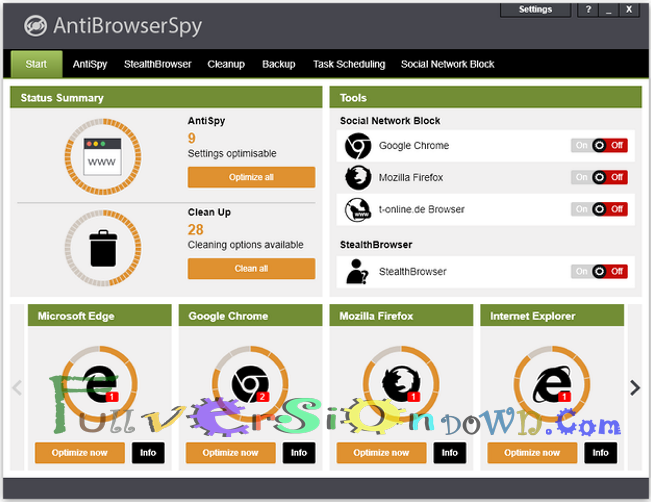
Task: Click the AntiSpy www browser window icon
Action: coord(103,157)
